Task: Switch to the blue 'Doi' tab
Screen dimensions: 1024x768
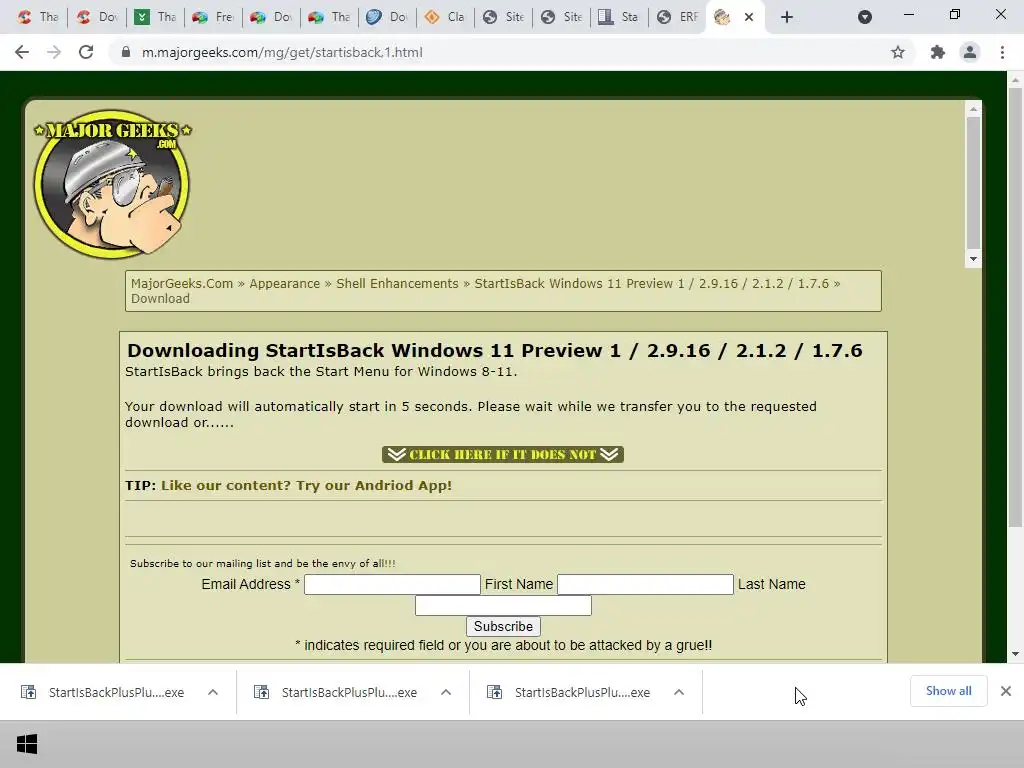Action: pos(387,17)
